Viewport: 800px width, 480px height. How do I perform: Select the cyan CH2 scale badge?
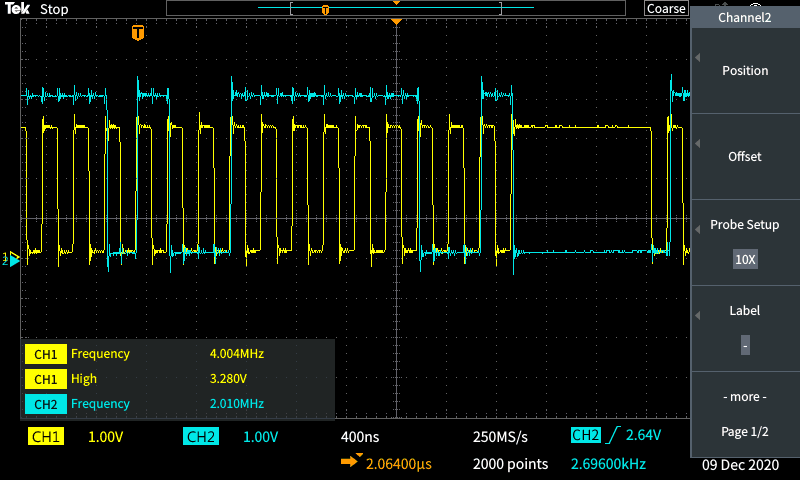click(200, 437)
